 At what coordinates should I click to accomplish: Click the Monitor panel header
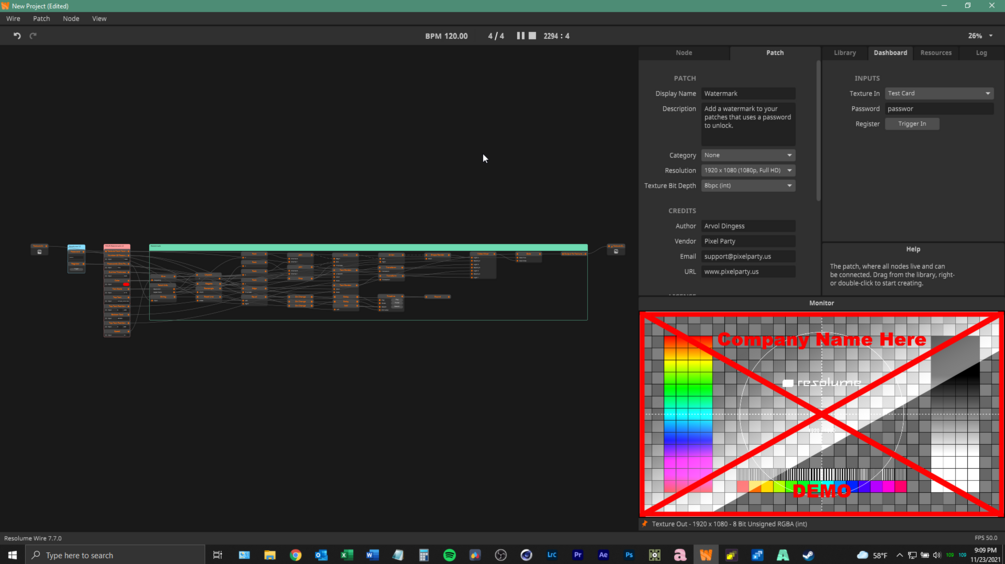pos(822,303)
